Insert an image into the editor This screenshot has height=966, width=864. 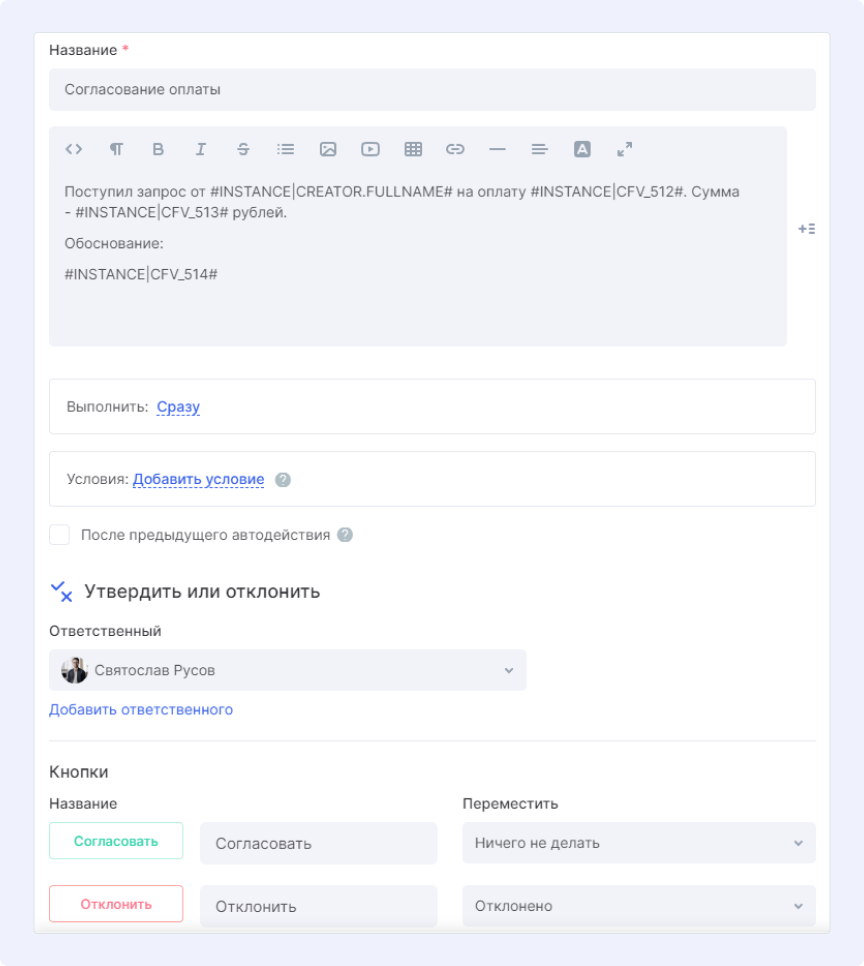328,149
